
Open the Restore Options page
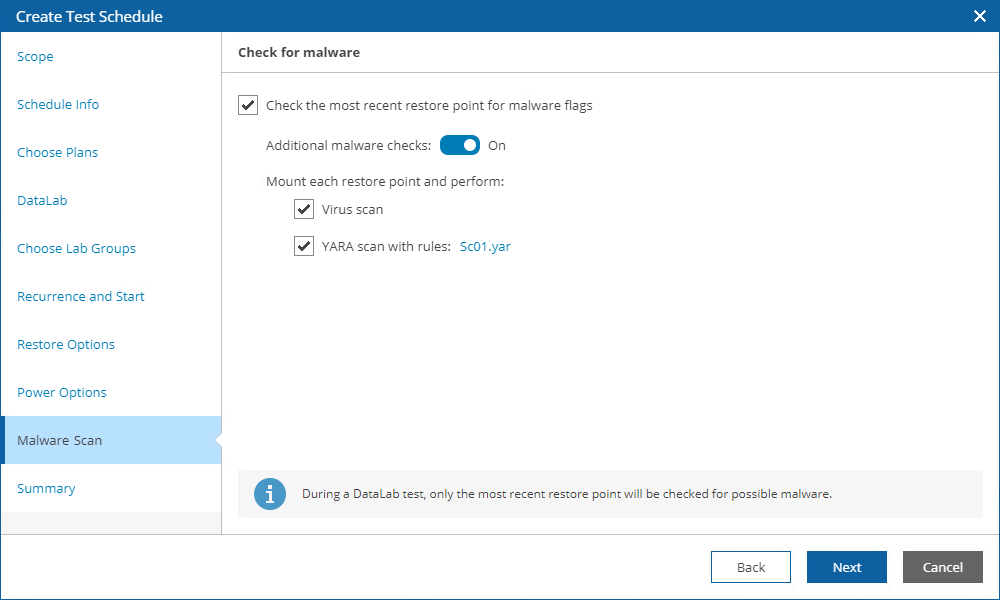(x=65, y=344)
